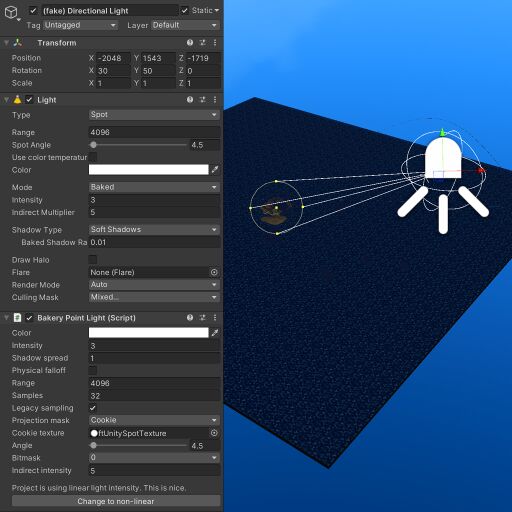Viewport: 512px width, 512px height.
Task: Open Transform component preset settings icon
Action: [x=202, y=43]
